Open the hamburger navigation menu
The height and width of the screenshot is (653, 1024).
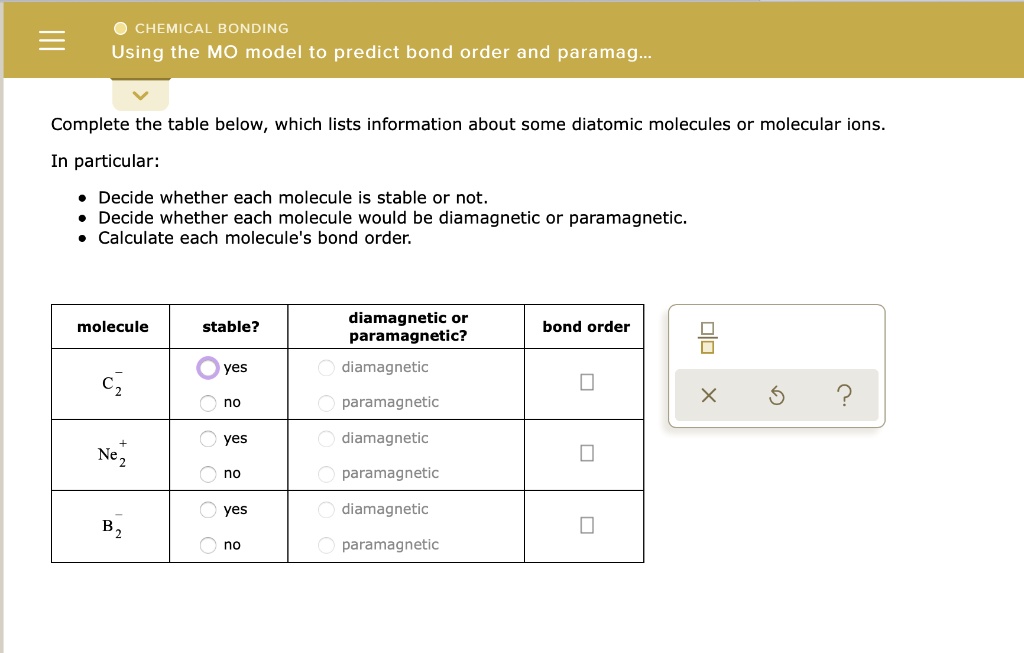coord(54,40)
